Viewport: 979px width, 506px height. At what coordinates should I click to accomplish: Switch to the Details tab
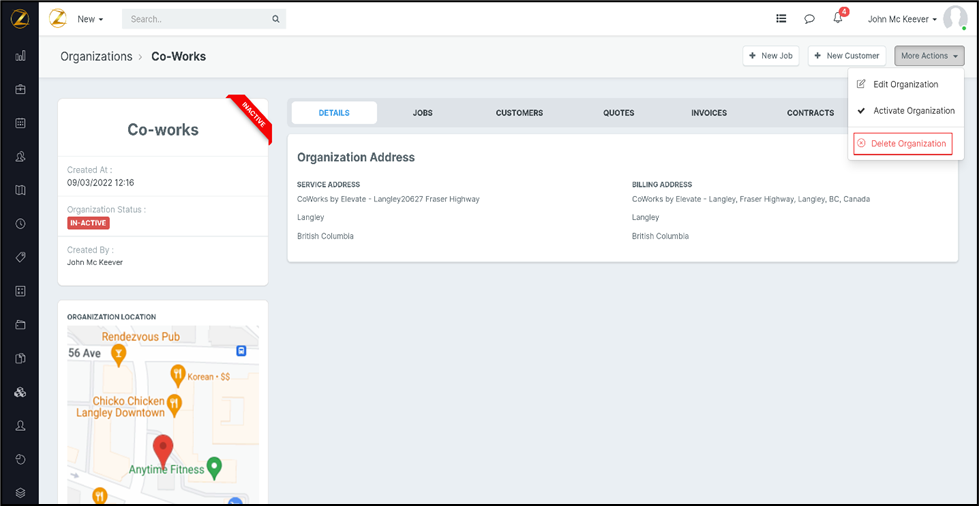pyautogui.click(x=334, y=113)
